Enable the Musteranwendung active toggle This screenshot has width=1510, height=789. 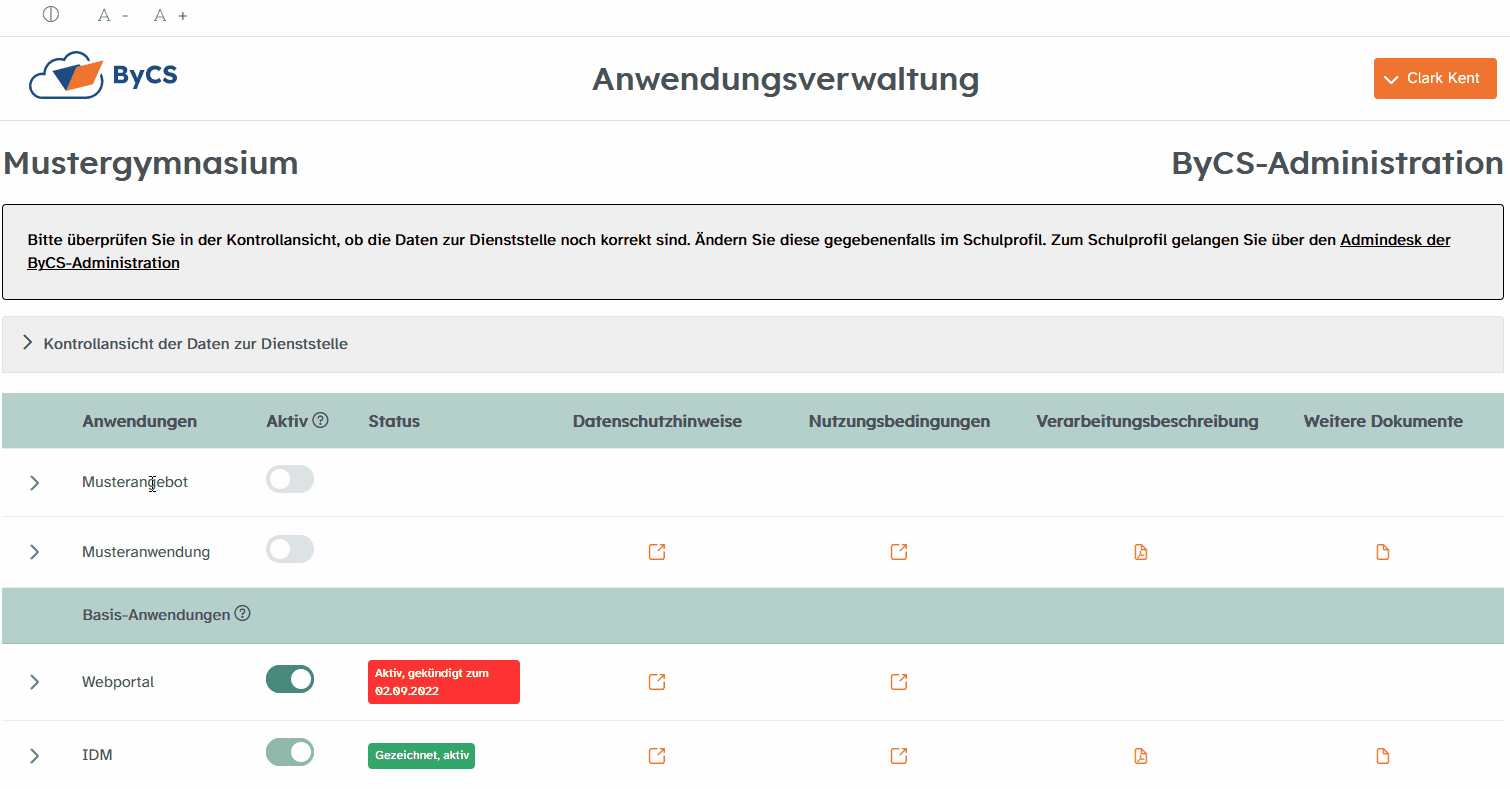tap(290, 549)
